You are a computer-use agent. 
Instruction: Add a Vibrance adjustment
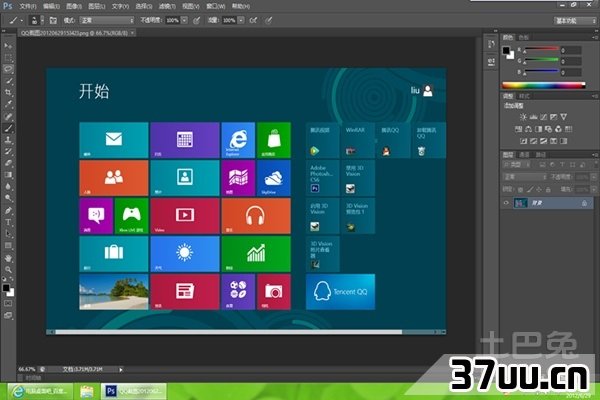pyautogui.click(x=564, y=117)
